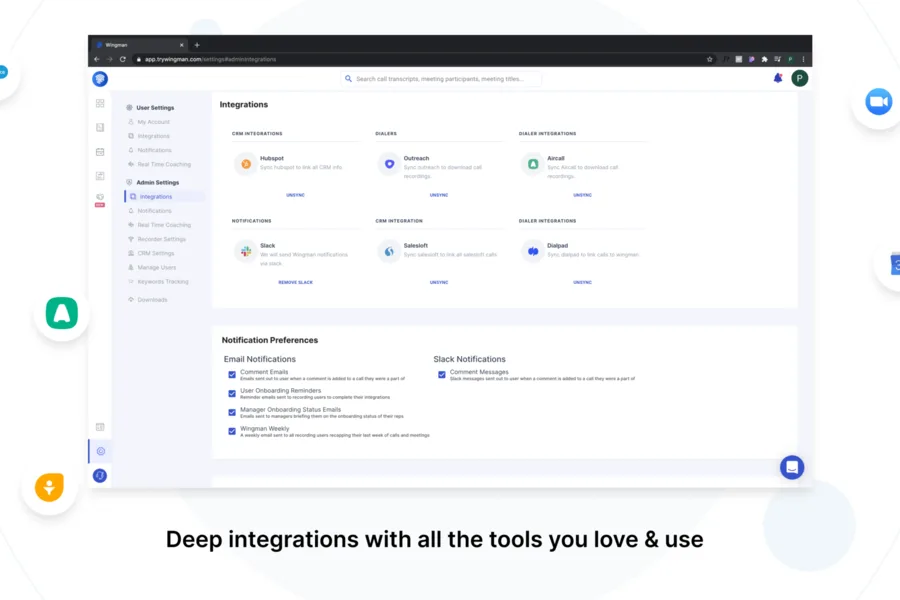Click the browser forward arrow
900x600 pixels.
click(x=109, y=59)
